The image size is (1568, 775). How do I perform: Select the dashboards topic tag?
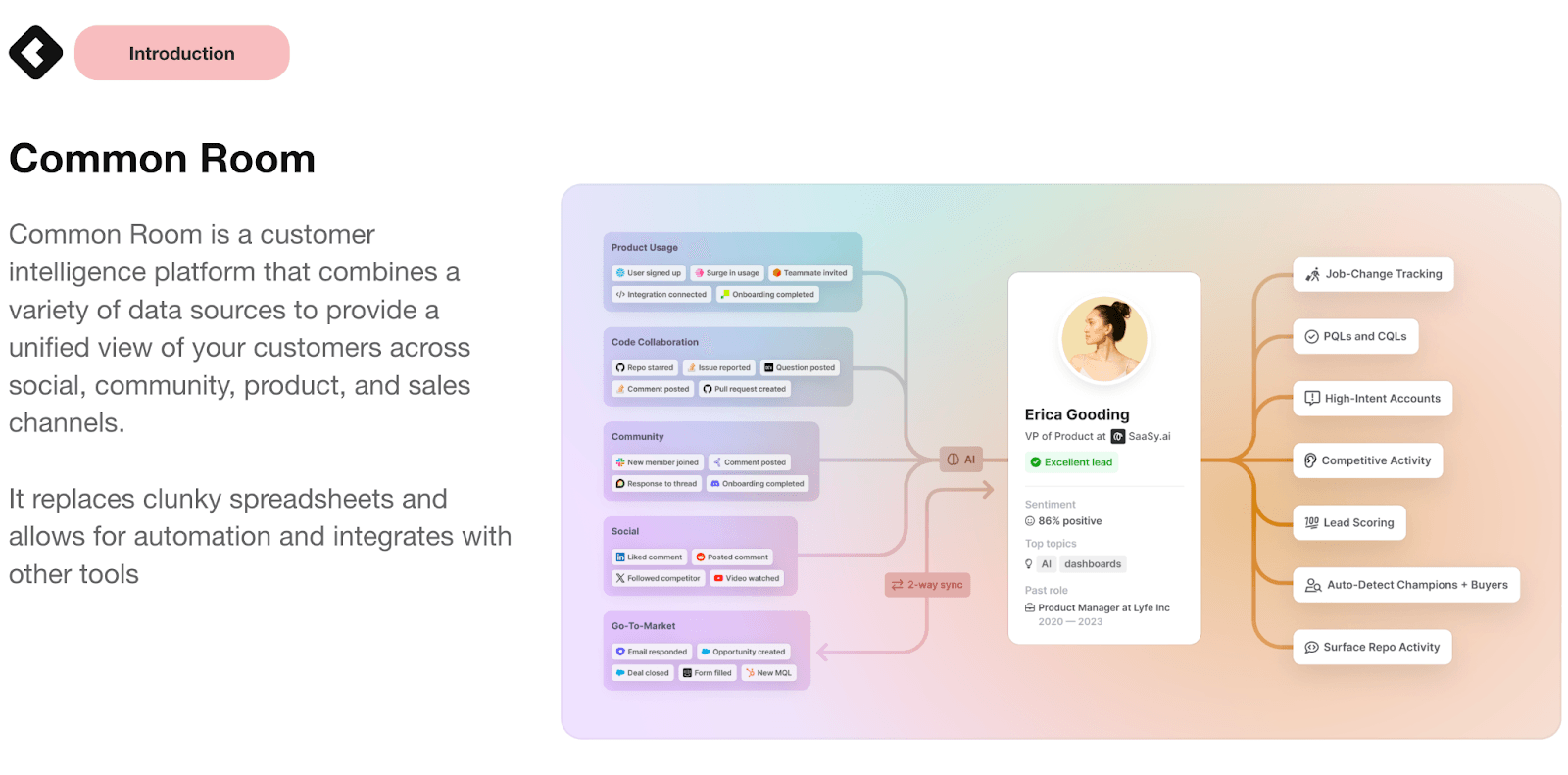(x=1092, y=564)
